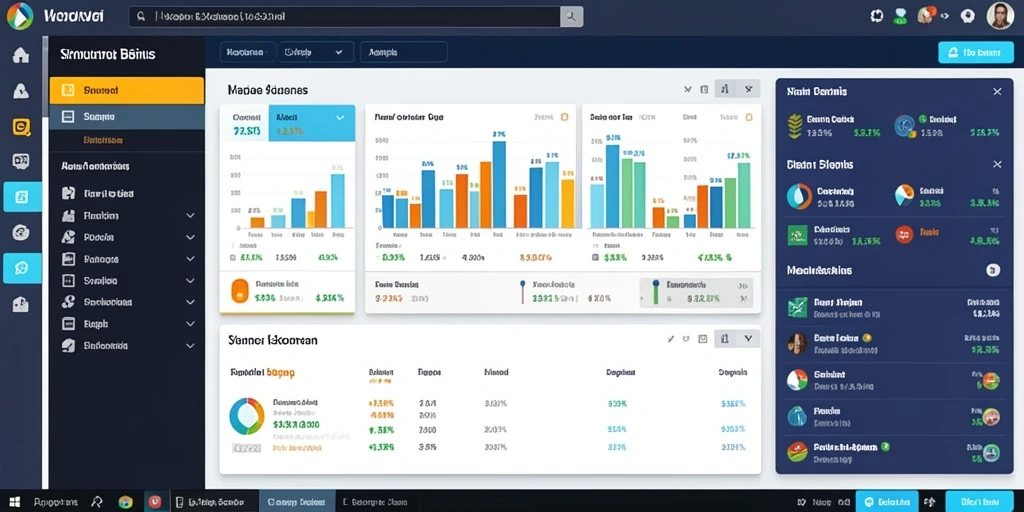Screen dimensions: 1024x512
Task: Open the highlighted cyan square icon in left rail
Action: [x=22, y=197]
